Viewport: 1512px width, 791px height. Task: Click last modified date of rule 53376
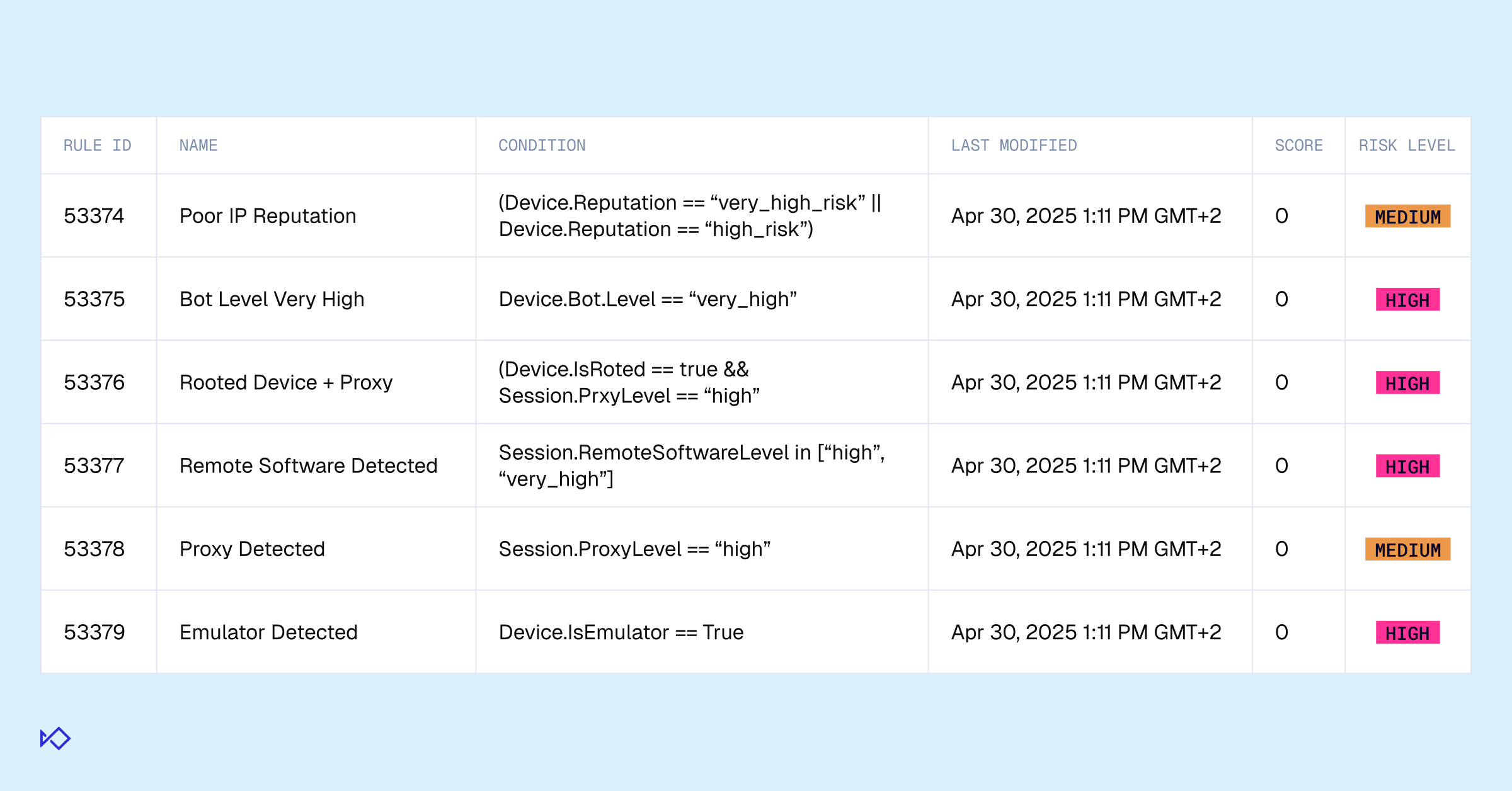[x=1085, y=382]
